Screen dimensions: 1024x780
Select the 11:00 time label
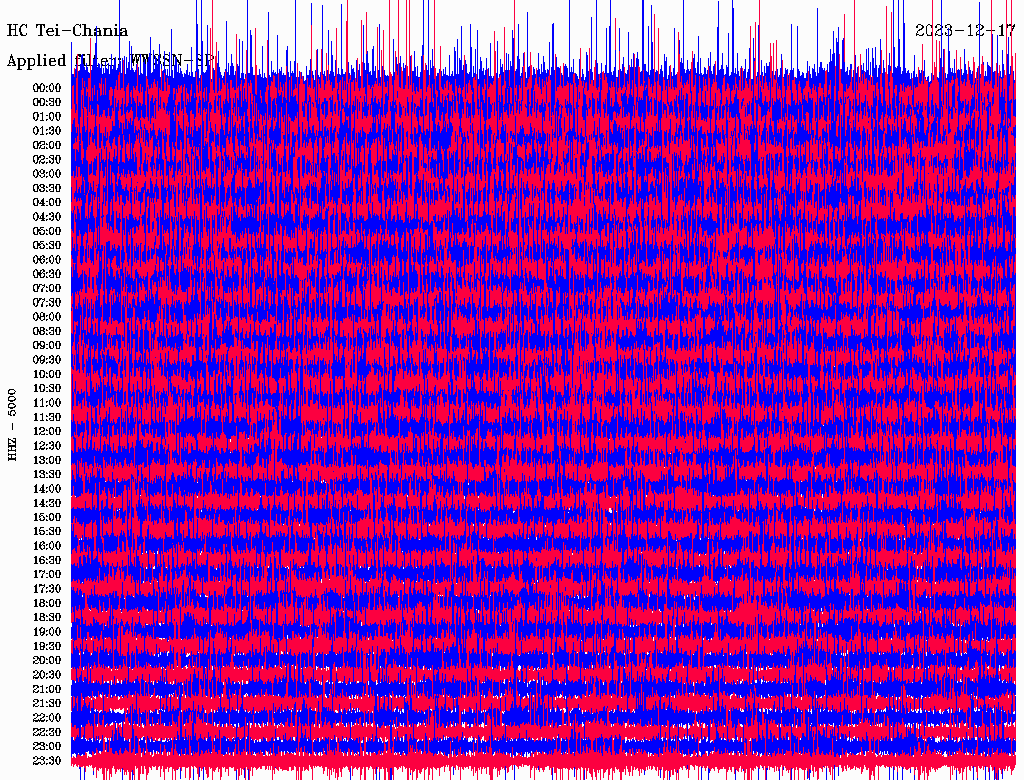47,402
